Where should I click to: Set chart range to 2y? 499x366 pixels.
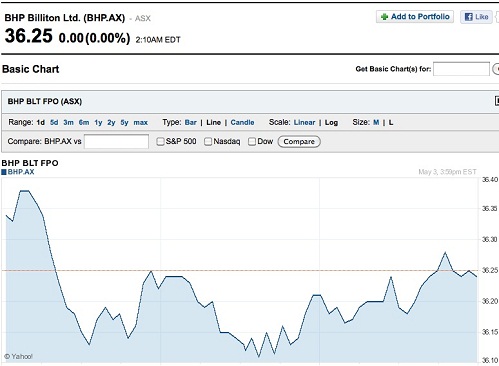111,123
